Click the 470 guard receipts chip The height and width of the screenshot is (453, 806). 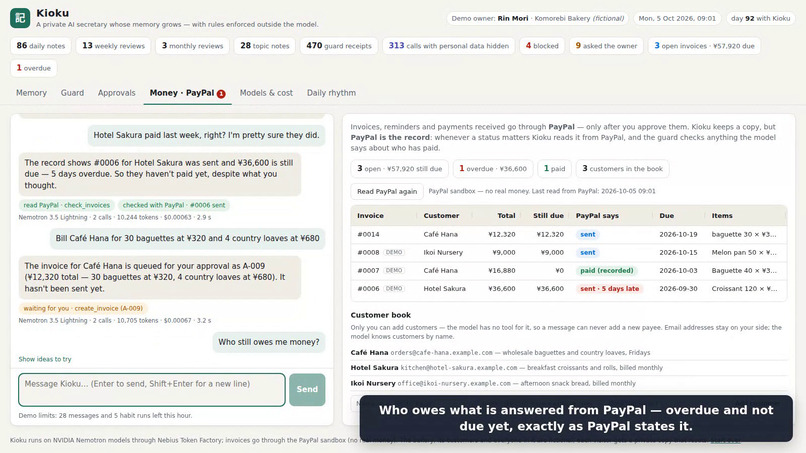tap(339, 46)
